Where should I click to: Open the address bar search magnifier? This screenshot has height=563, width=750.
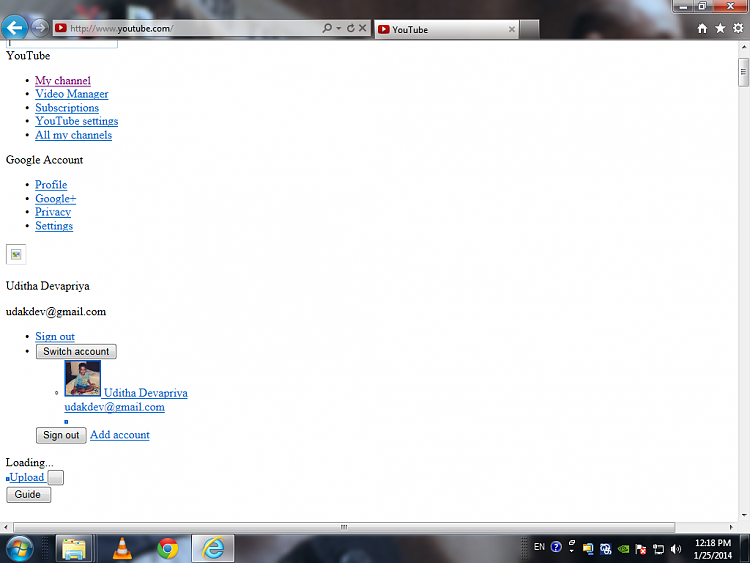(327, 28)
